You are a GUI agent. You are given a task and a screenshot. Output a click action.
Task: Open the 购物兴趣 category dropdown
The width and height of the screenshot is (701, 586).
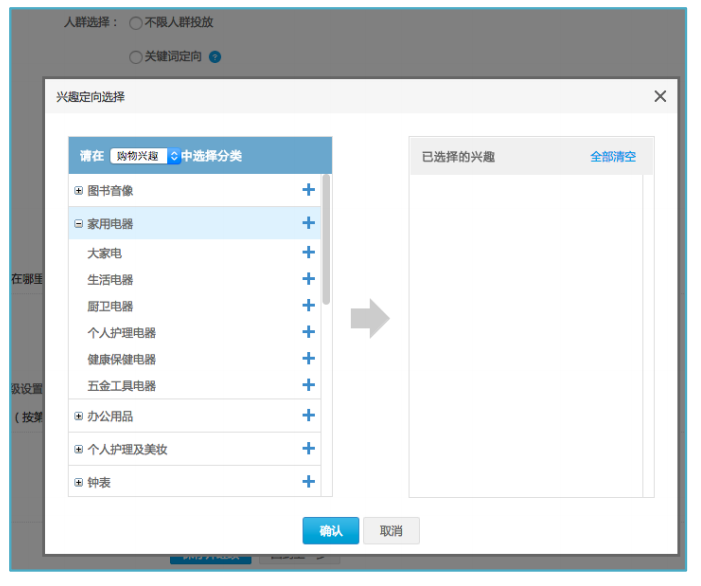144,156
